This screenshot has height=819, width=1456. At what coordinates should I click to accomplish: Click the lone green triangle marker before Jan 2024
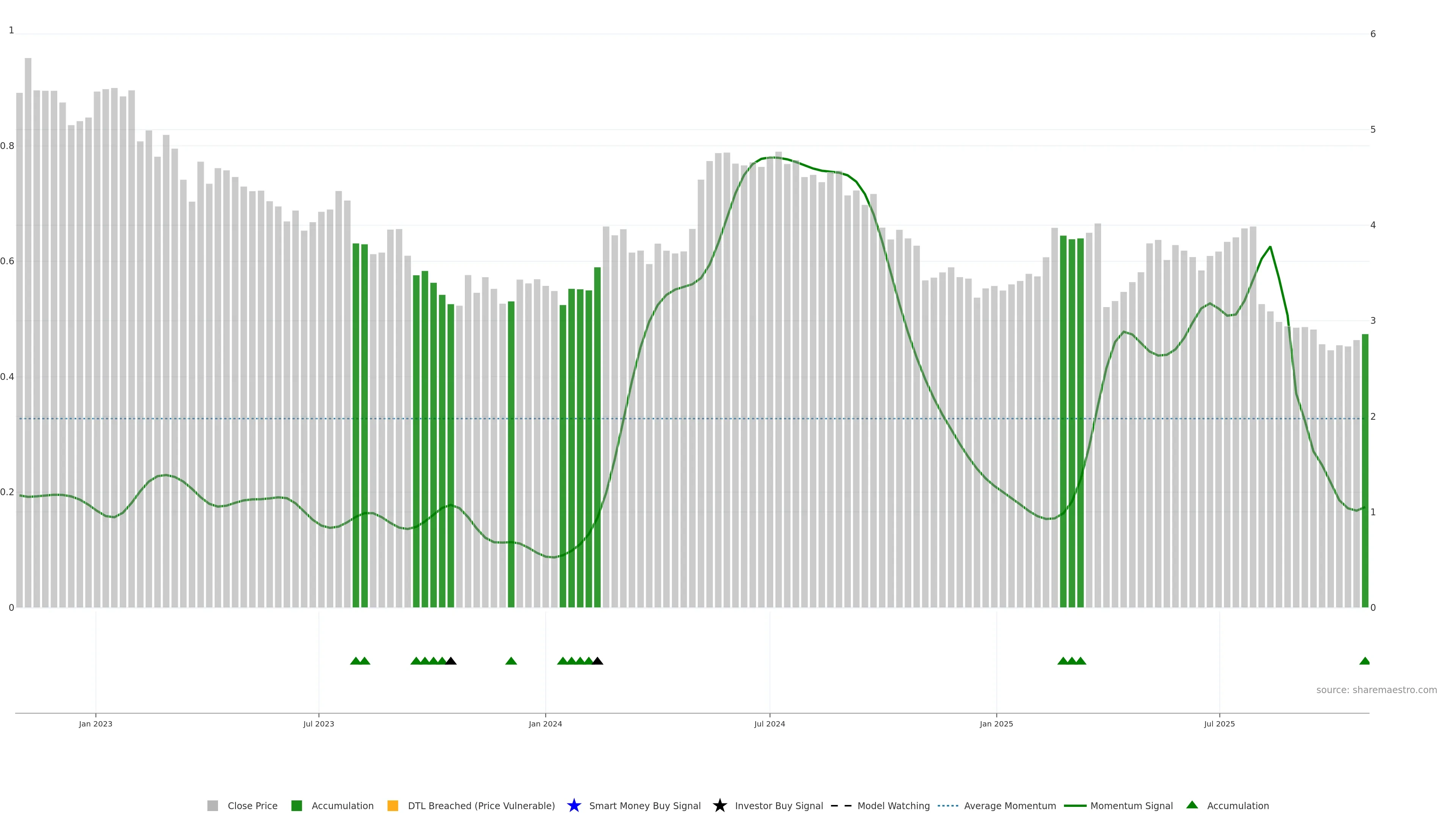click(x=511, y=661)
